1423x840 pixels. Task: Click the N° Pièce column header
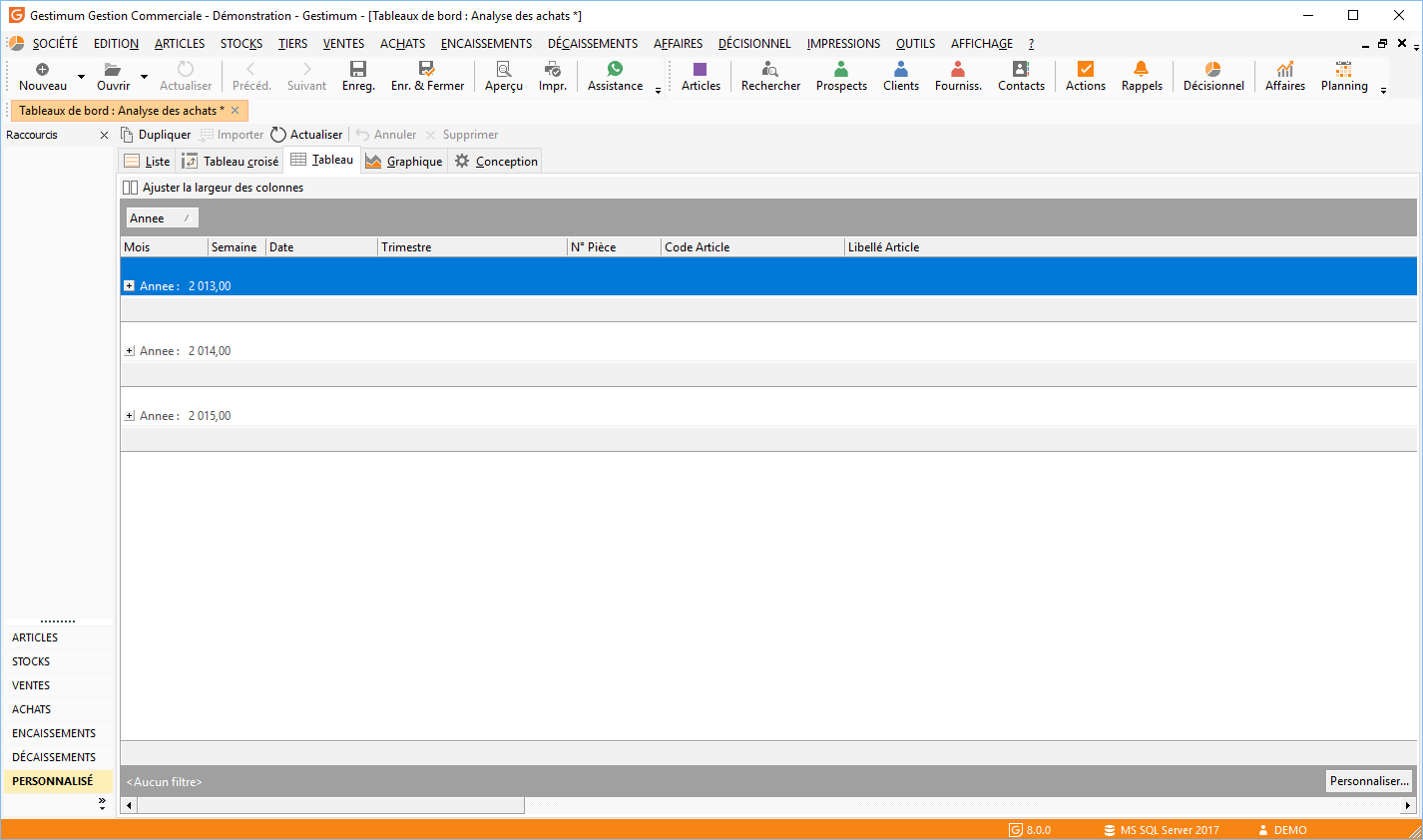click(614, 247)
